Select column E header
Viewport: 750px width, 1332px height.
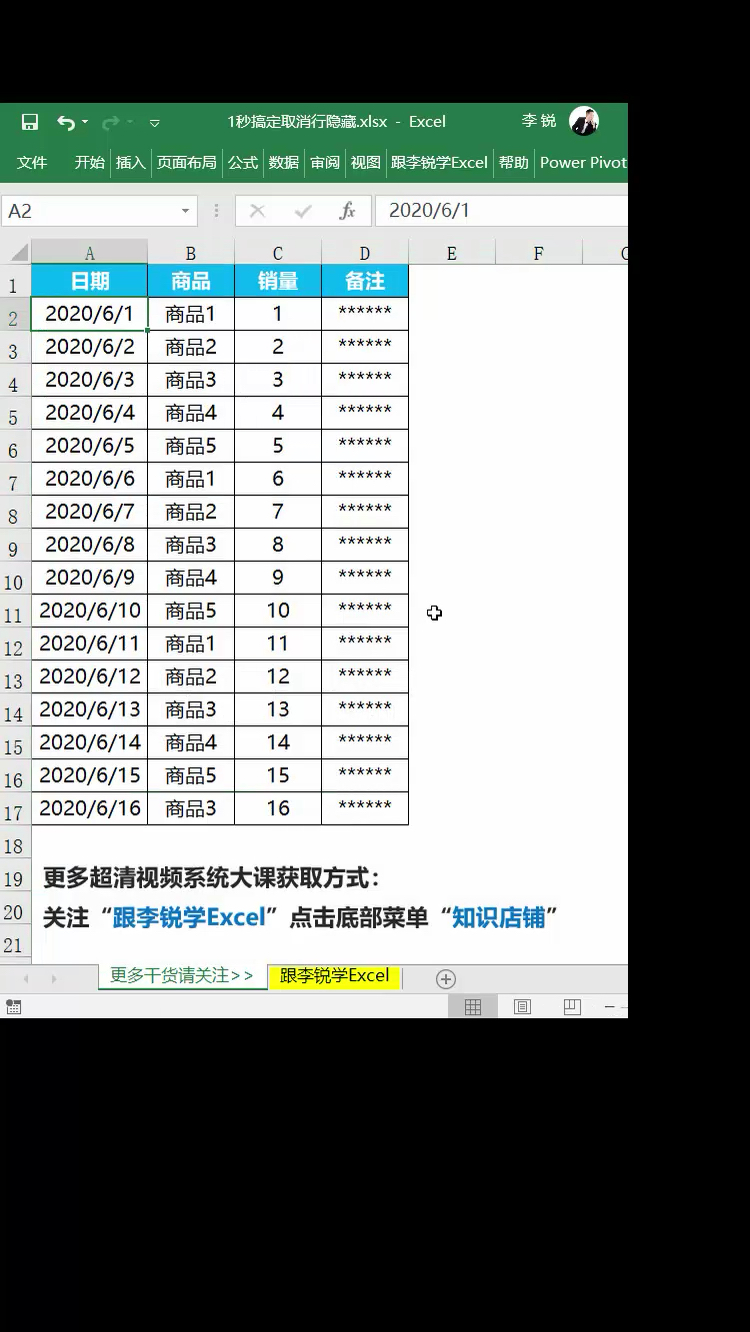[452, 253]
